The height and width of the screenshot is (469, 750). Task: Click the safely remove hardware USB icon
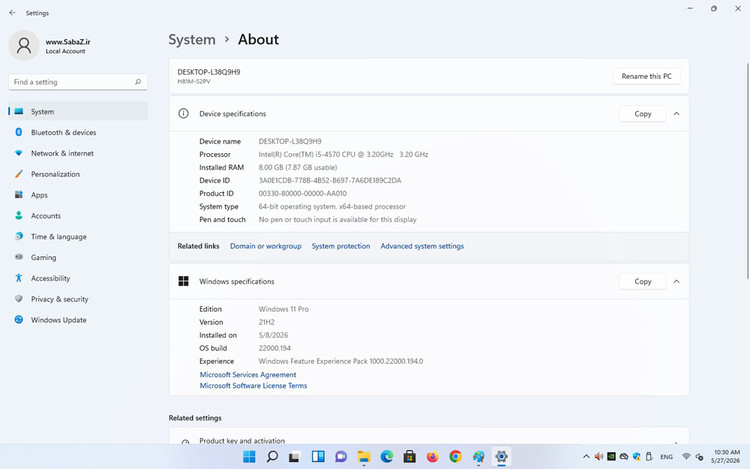point(649,457)
